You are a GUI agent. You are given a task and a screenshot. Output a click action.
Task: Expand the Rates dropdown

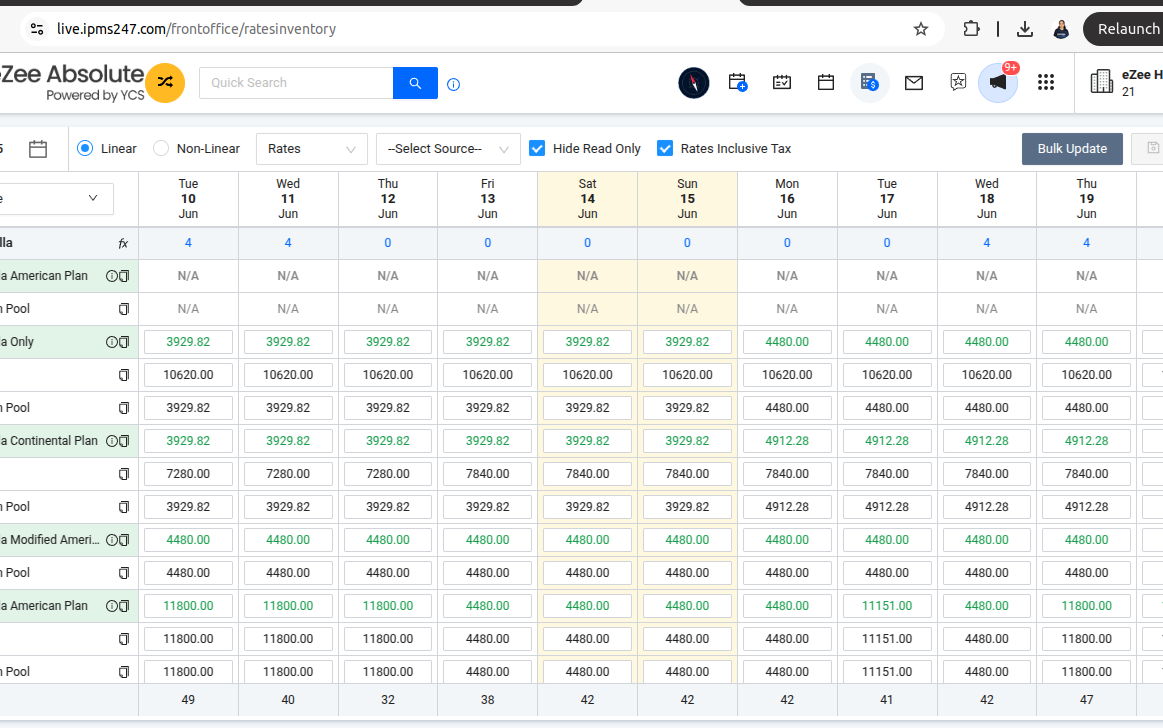[x=311, y=148]
